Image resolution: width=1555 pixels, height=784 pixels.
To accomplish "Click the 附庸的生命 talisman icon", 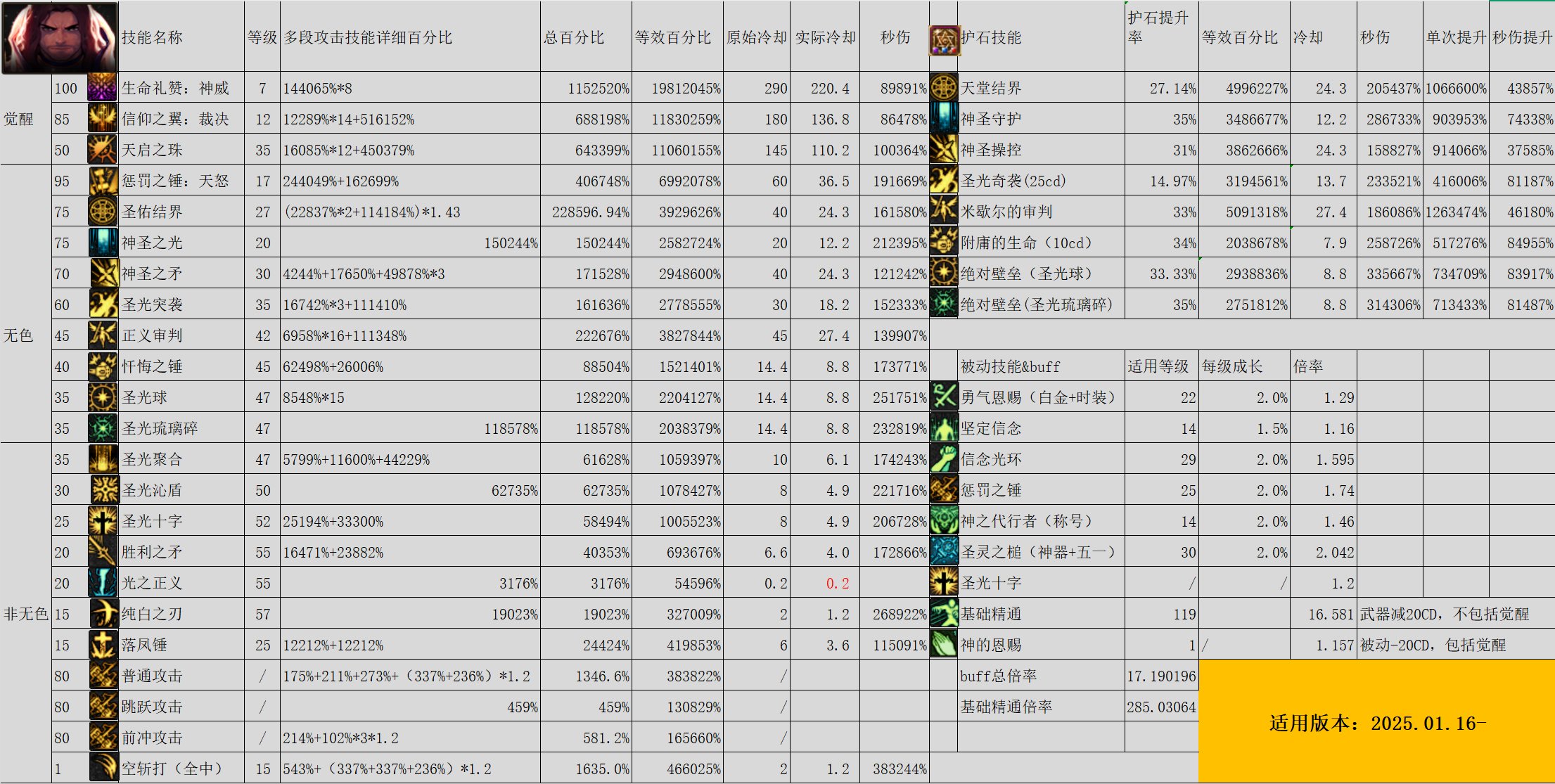I will (944, 243).
